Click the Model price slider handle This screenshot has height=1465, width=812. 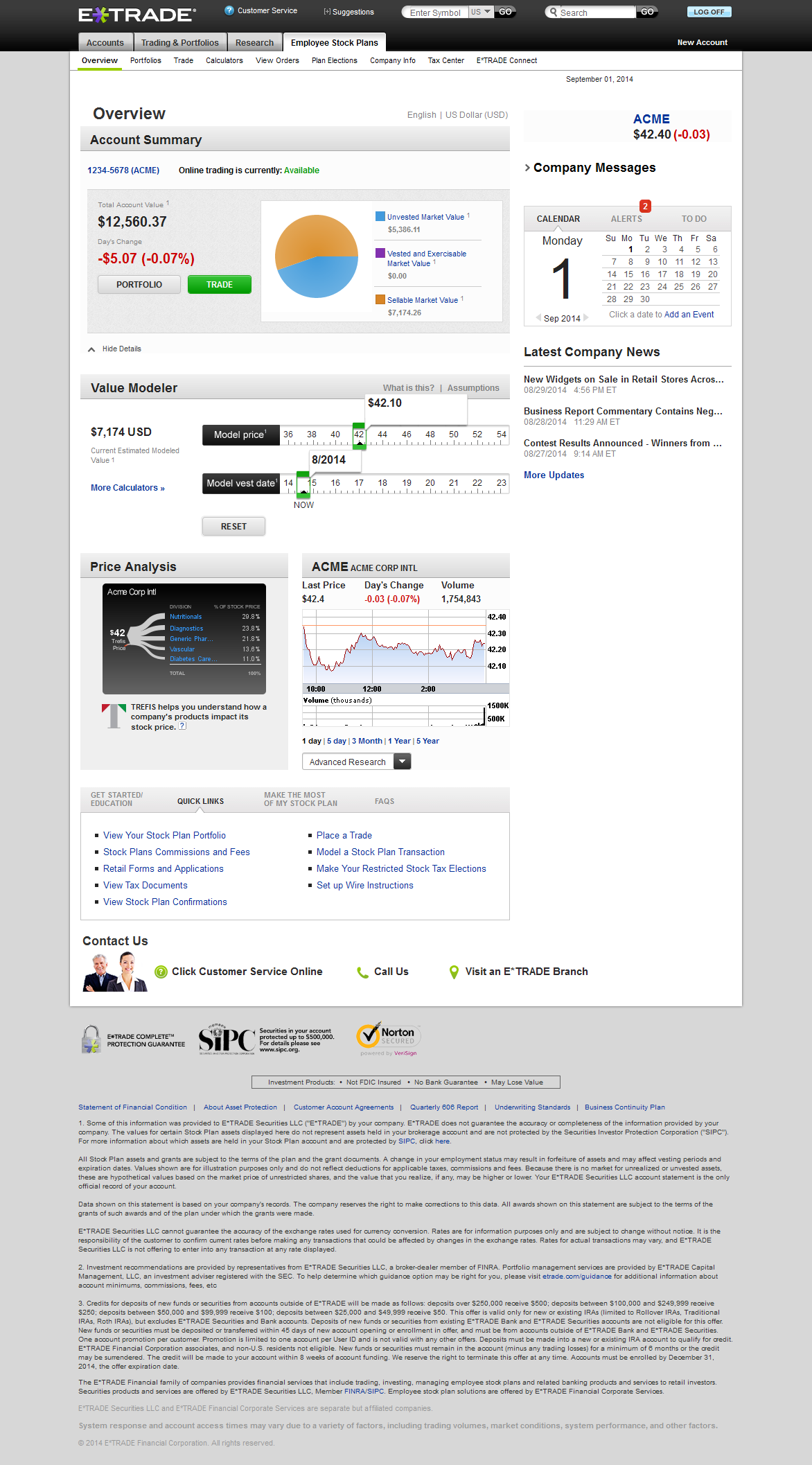click(359, 435)
